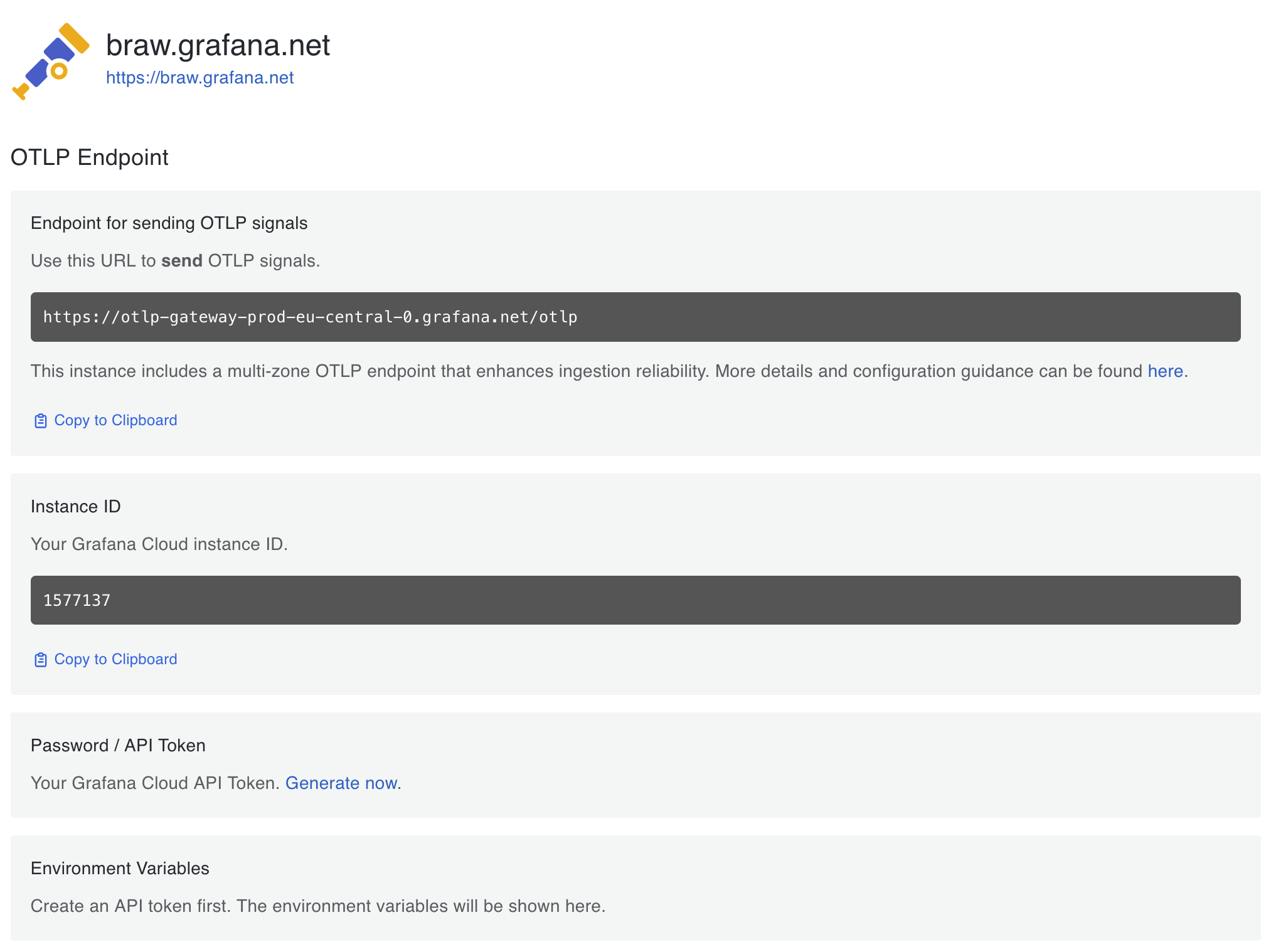Select the OTLP Endpoint page heading

pos(89,157)
